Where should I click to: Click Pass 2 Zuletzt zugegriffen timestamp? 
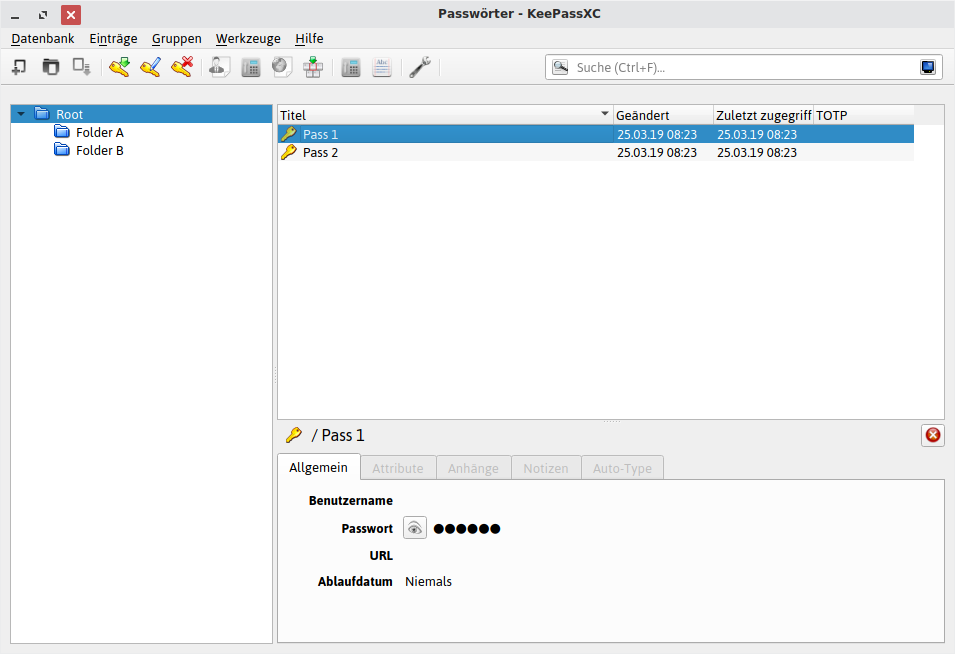pyautogui.click(x=756, y=153)
